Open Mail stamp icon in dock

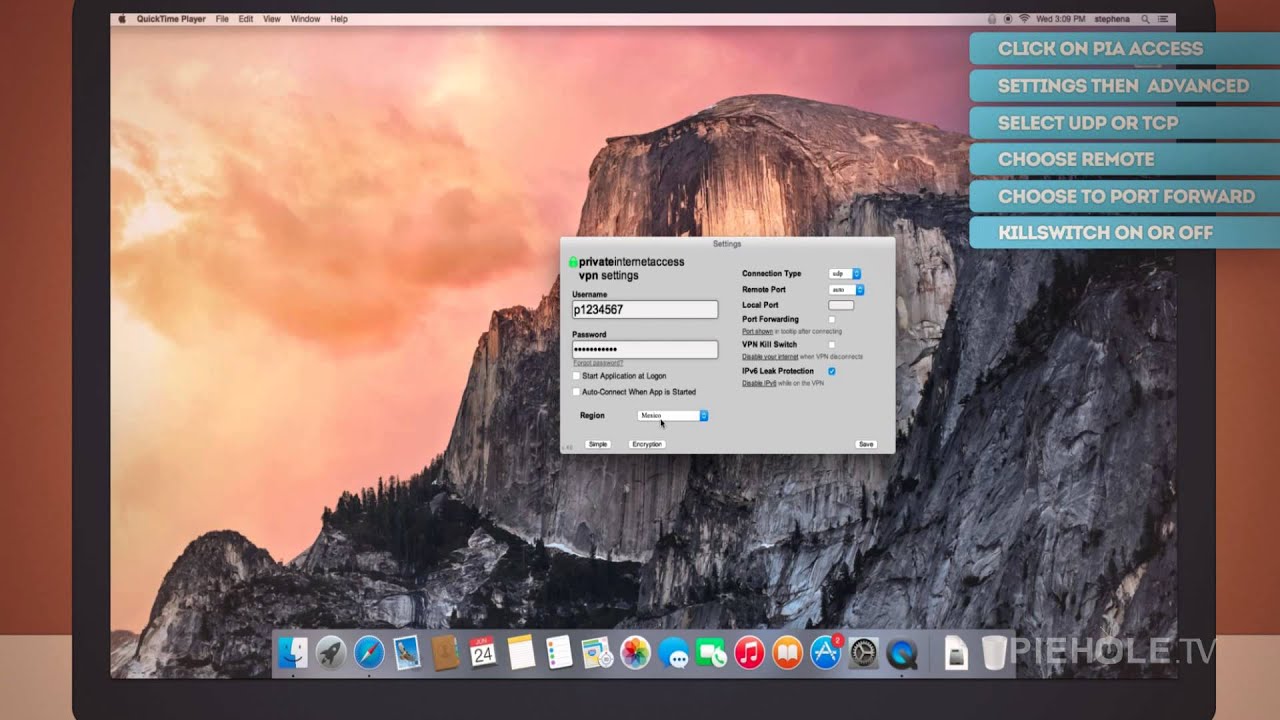click(x=407, y=654)
